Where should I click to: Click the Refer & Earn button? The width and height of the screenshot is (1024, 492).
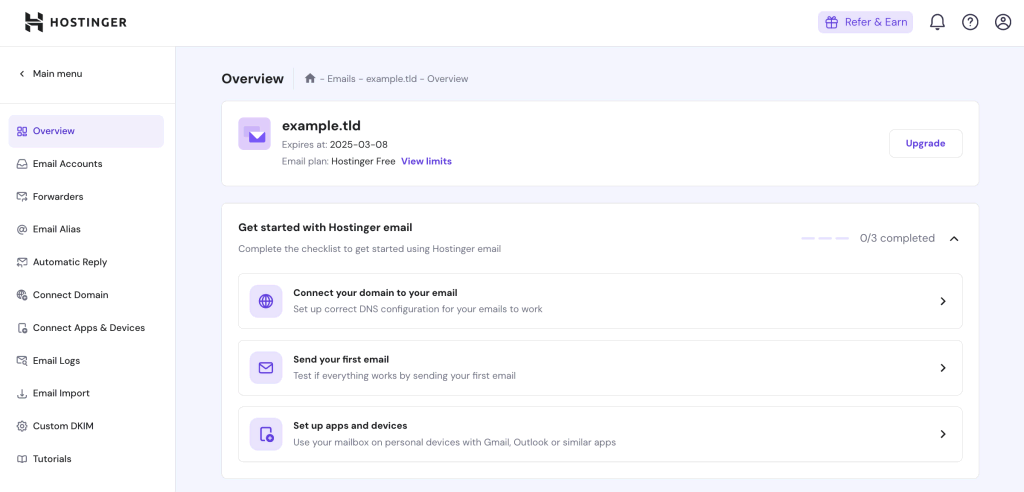point(865,22)
